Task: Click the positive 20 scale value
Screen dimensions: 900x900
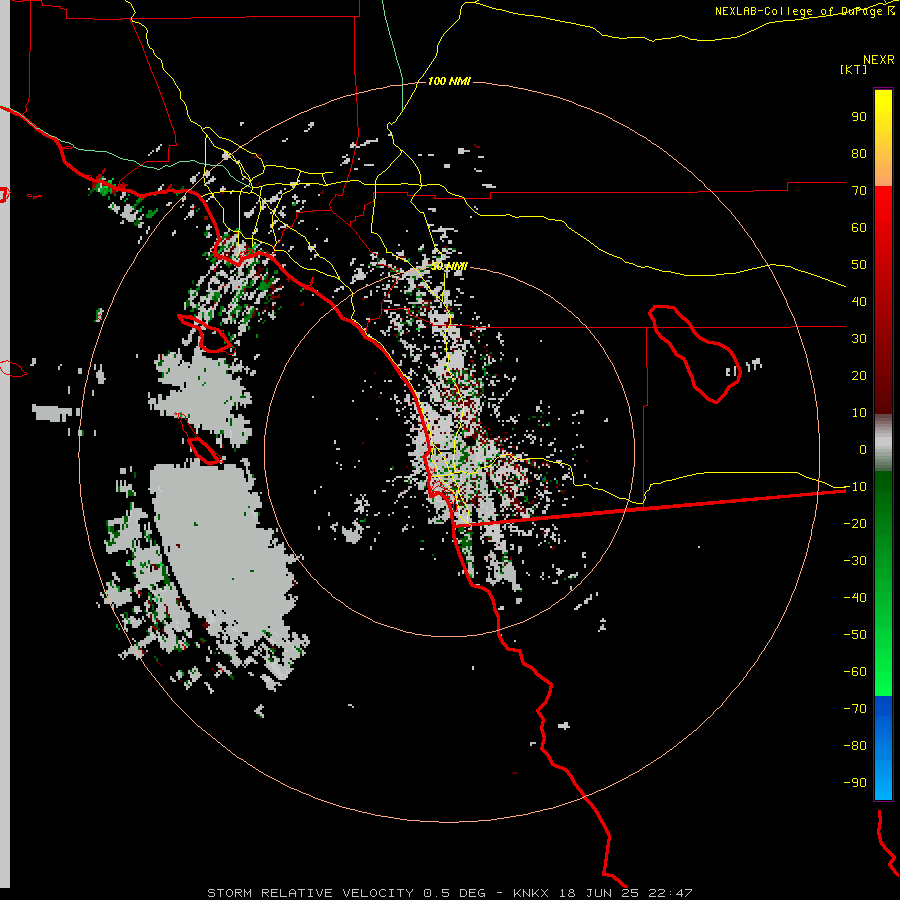Action: point(859,376)
